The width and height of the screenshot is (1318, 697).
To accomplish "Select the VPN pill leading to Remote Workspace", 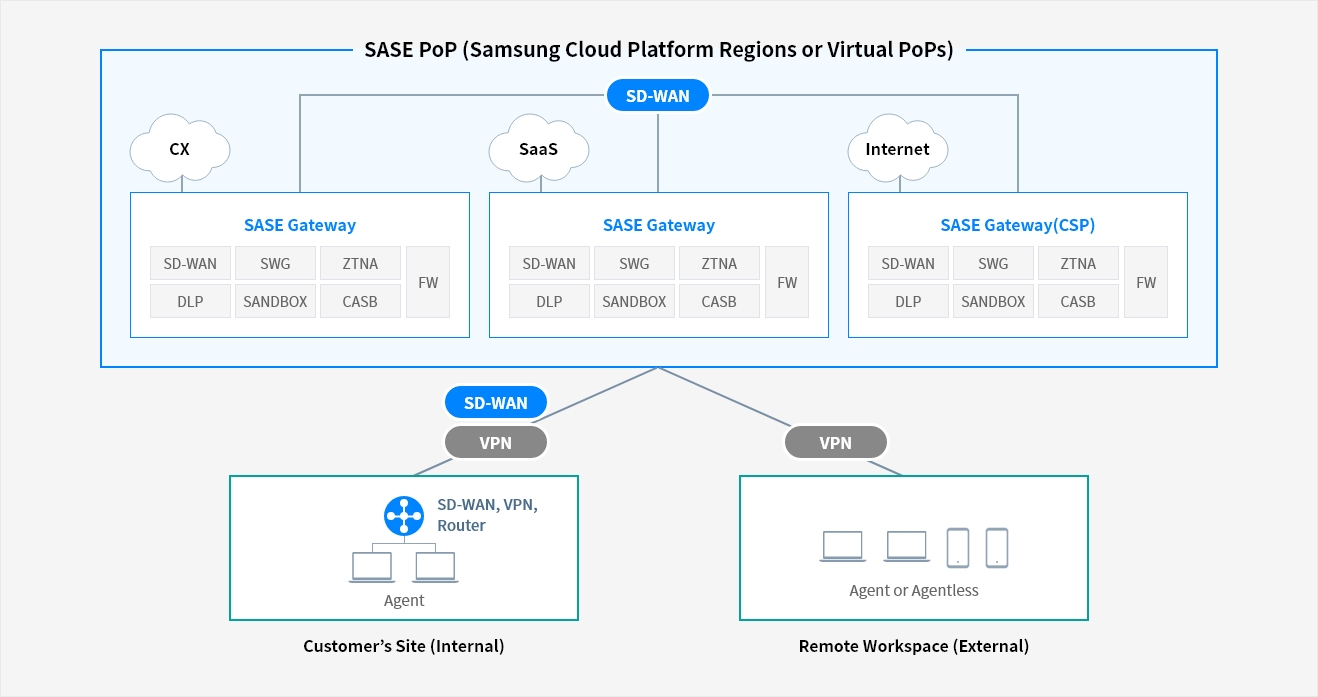I will [836, 442].
